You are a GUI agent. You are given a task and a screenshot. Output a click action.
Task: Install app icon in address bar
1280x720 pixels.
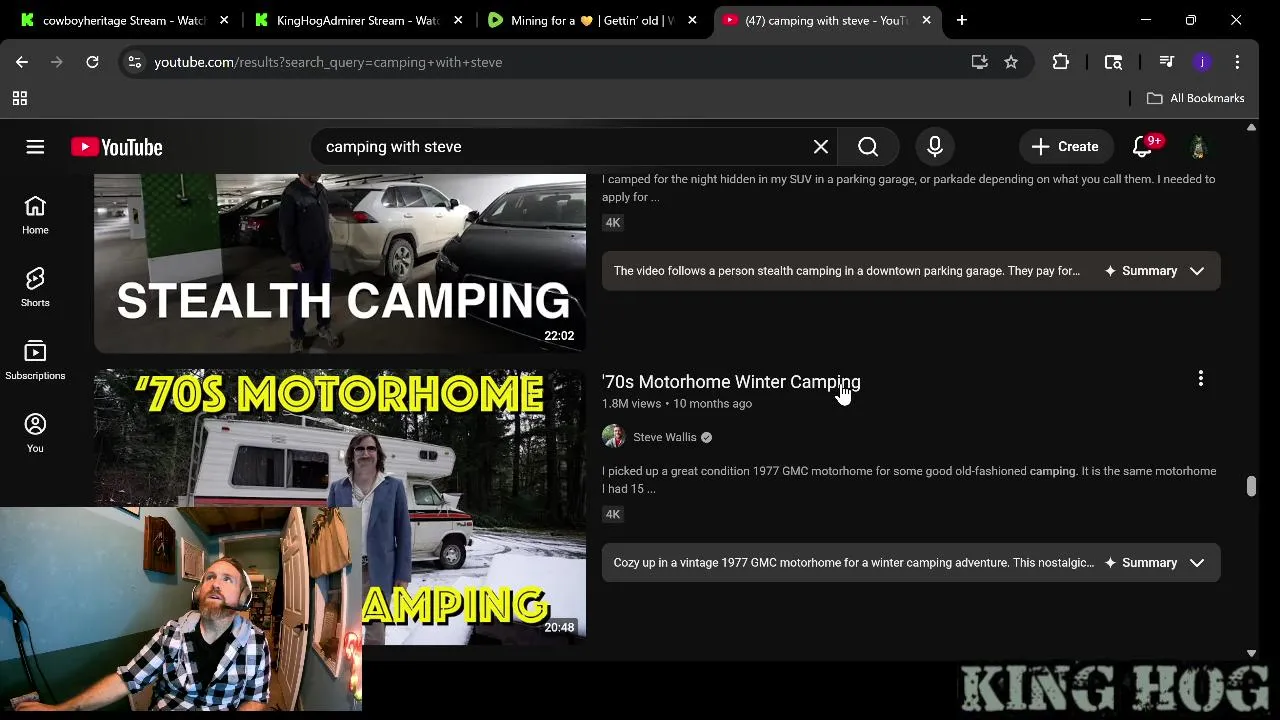pos(979,62)
